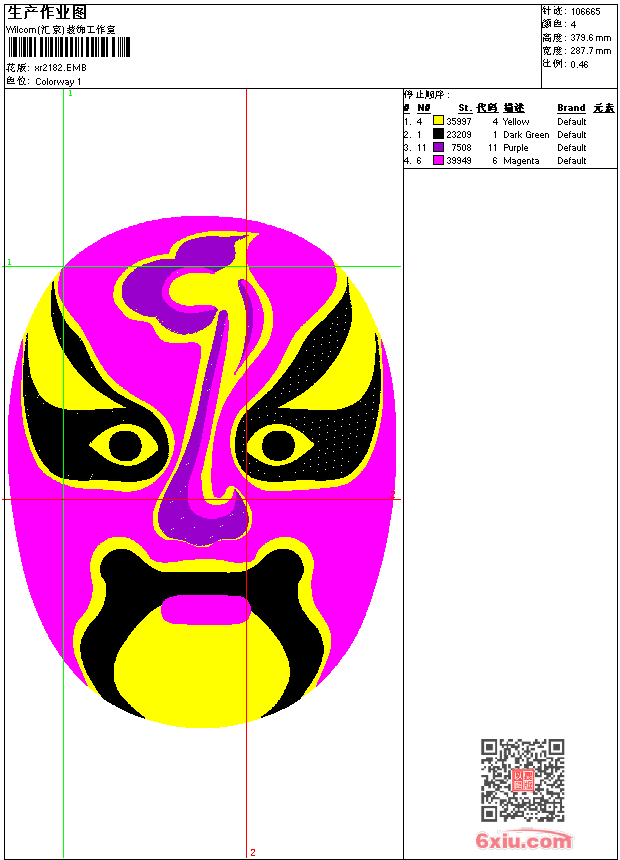This screenshot has width=620, height=860.
Task: Click the stitch count '7508' in Purple row
Action: [461, 148]
